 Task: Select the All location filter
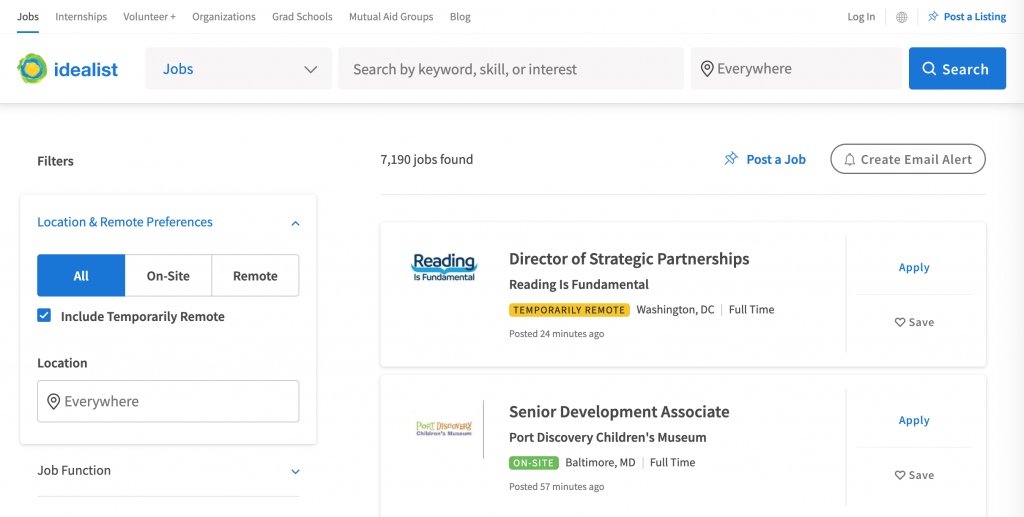tap(81, 275)
